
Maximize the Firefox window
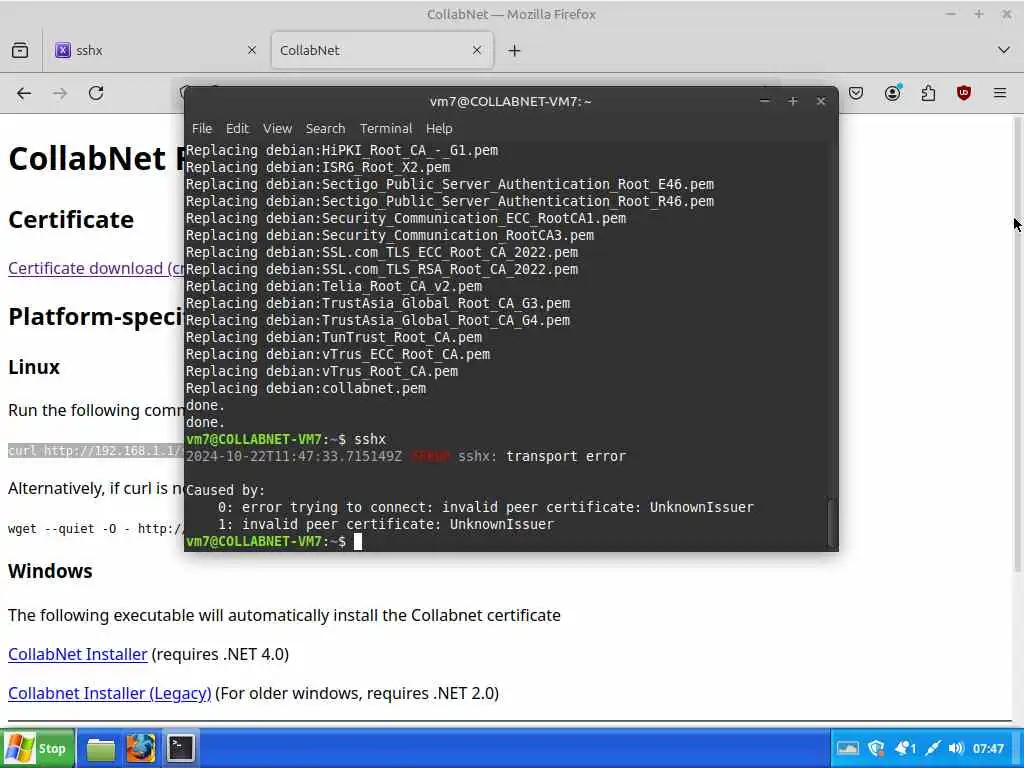pyautogui.click(x=978, y=14)
